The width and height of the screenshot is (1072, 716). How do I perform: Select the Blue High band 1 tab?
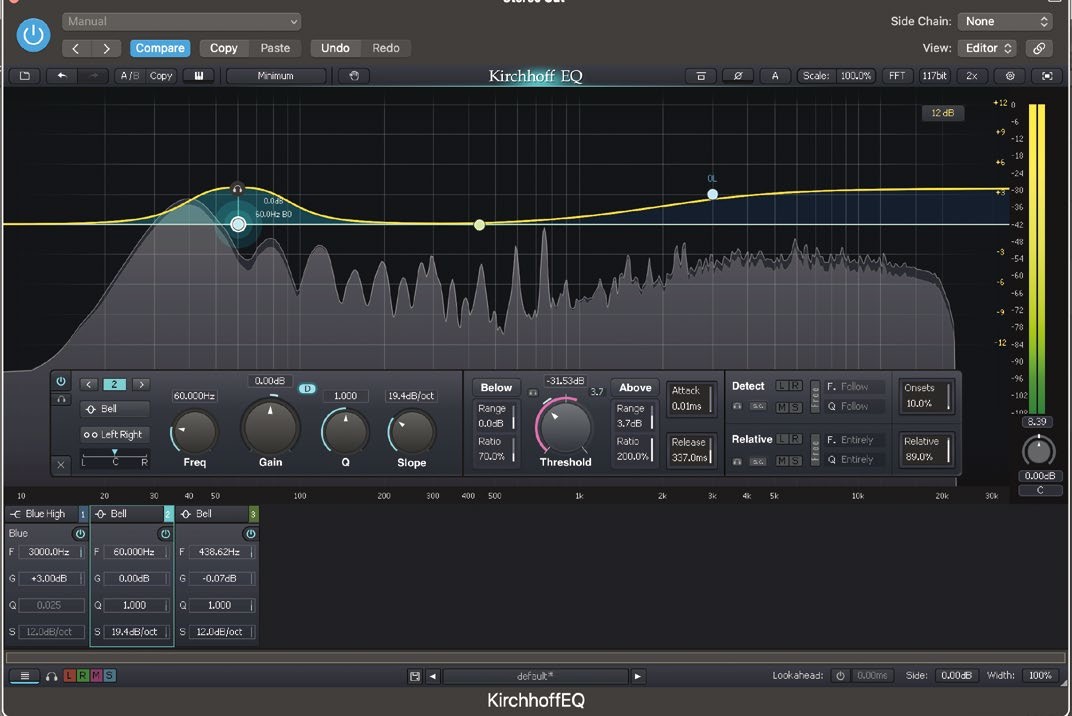[46, 514]
